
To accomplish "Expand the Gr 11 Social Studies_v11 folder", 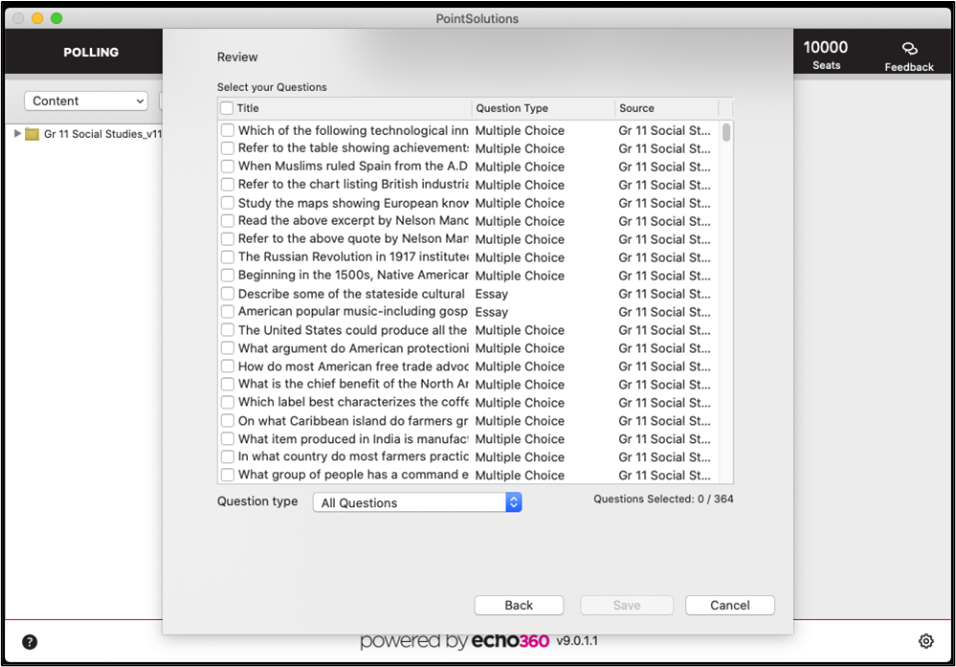I will (17, 134).
